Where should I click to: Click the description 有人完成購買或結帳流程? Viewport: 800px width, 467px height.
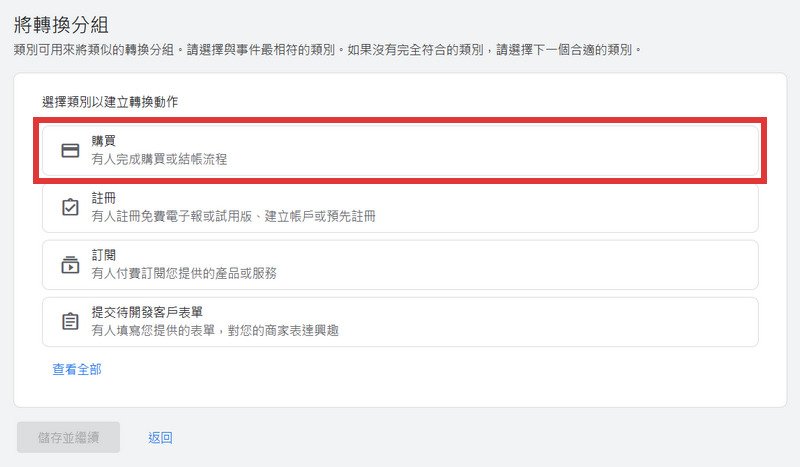(159, 159)
